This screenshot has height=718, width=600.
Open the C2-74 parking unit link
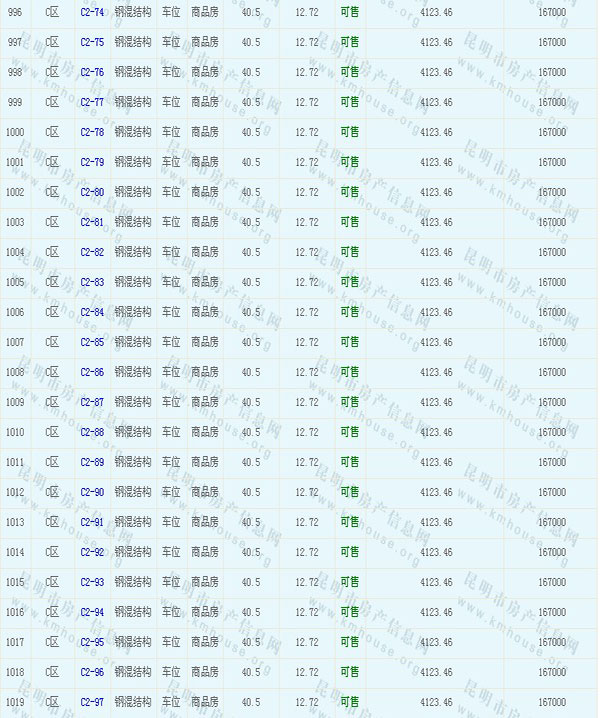tap(92, 13)
